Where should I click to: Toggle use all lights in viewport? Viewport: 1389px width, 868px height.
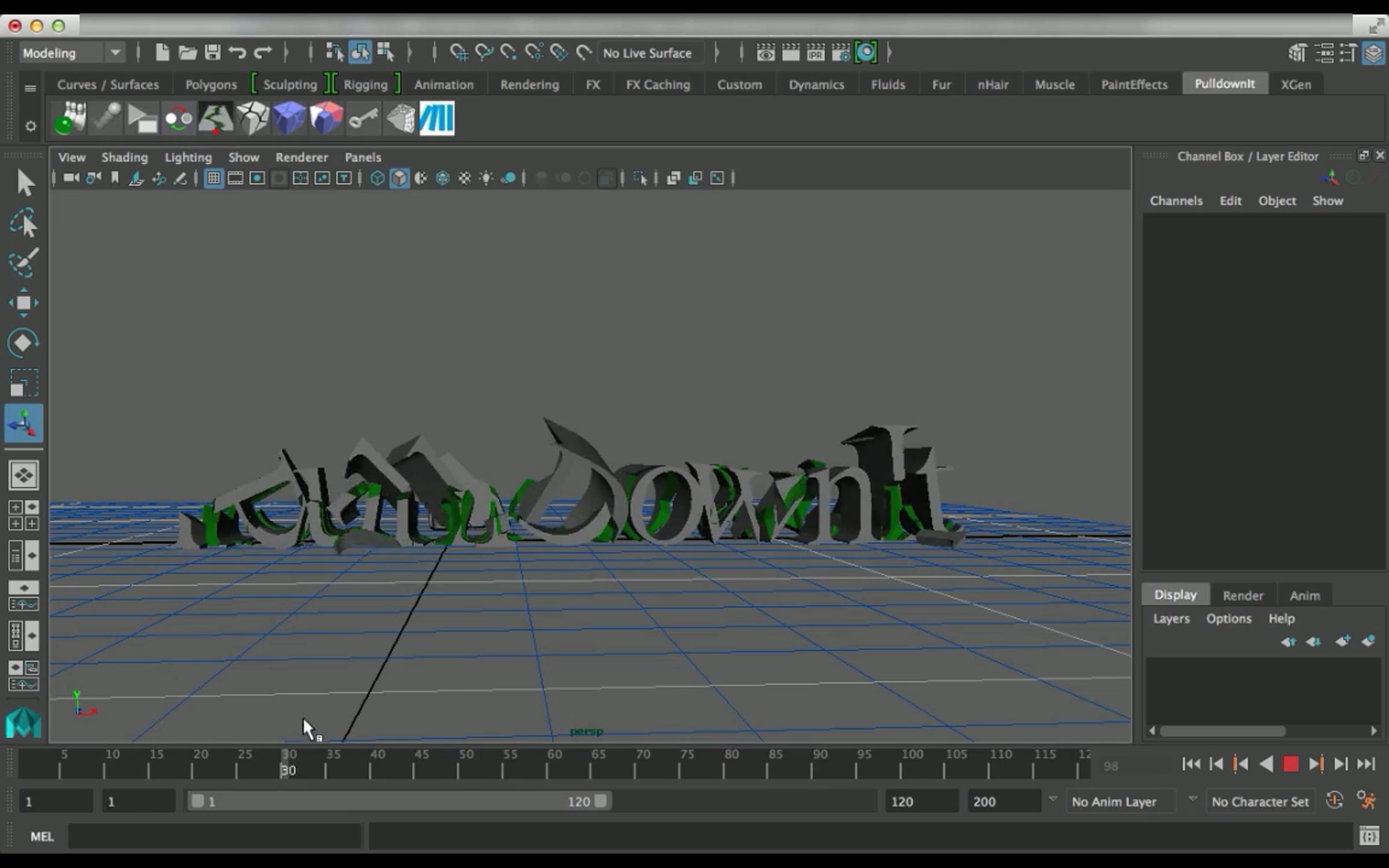[486, 178]
